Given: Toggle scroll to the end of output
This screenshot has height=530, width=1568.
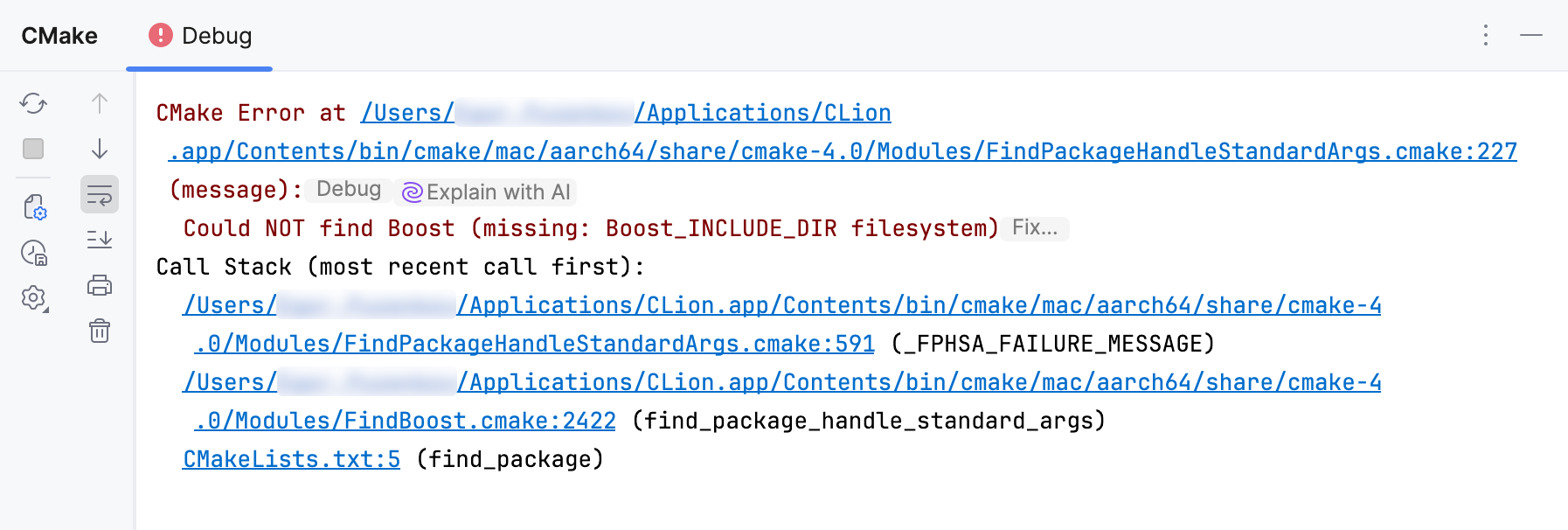Looking at the screenshot, I should coord(99,240).
